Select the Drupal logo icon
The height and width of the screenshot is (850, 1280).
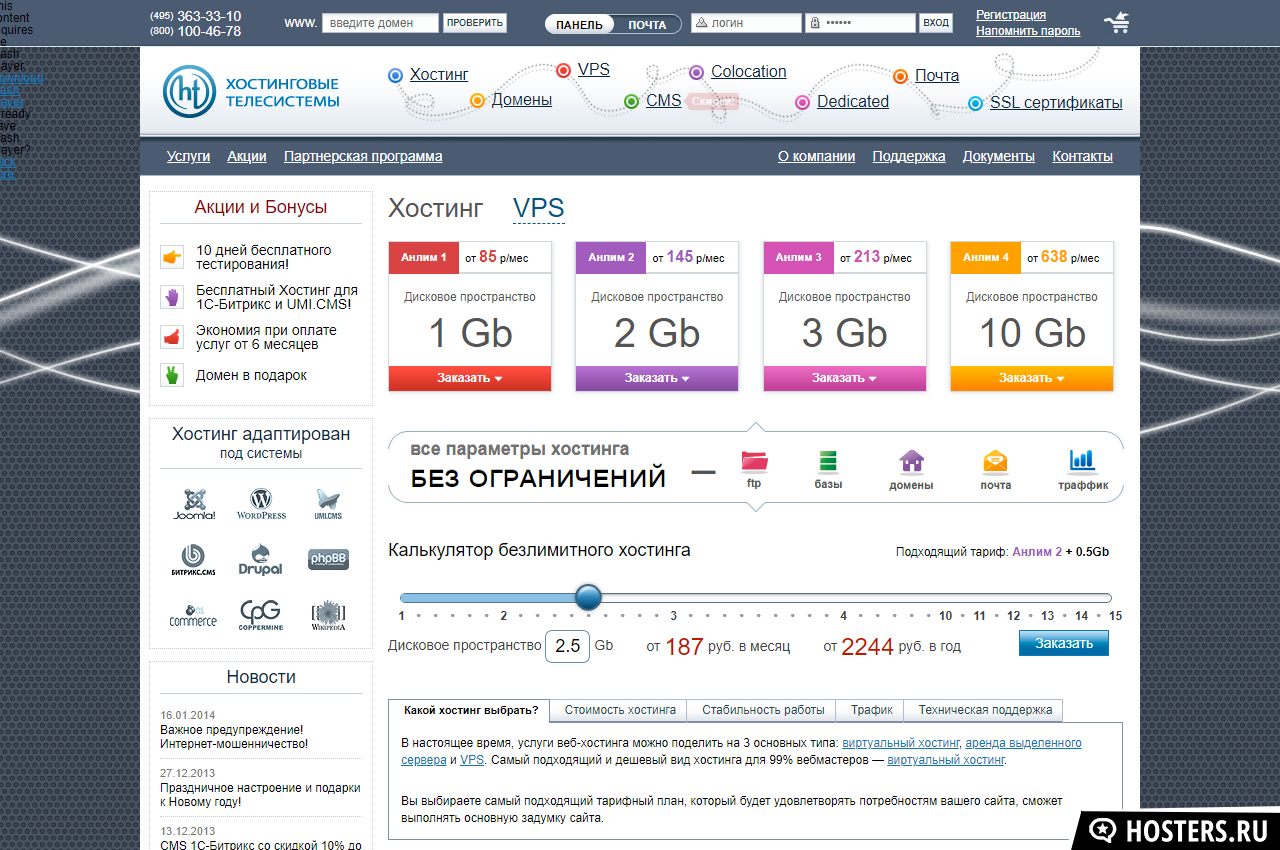point(260,558)
